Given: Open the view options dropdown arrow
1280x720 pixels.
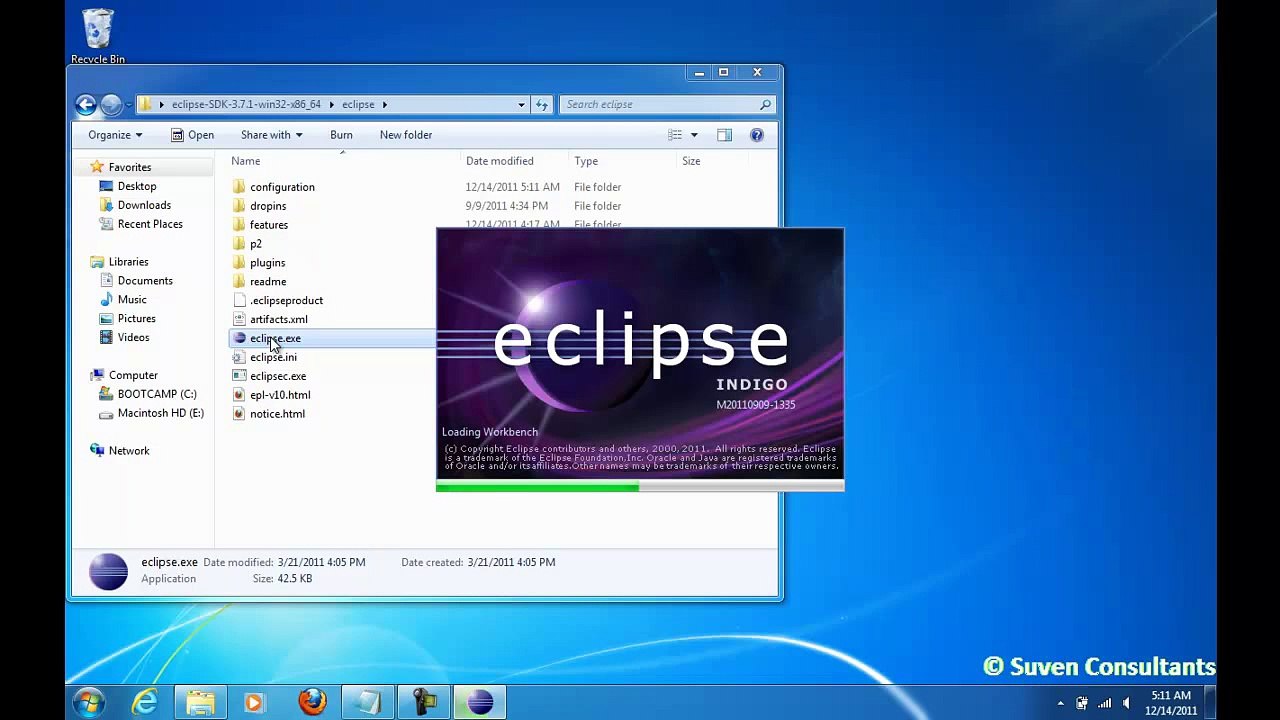Looking at the screenshot, I should pos(694,135).
